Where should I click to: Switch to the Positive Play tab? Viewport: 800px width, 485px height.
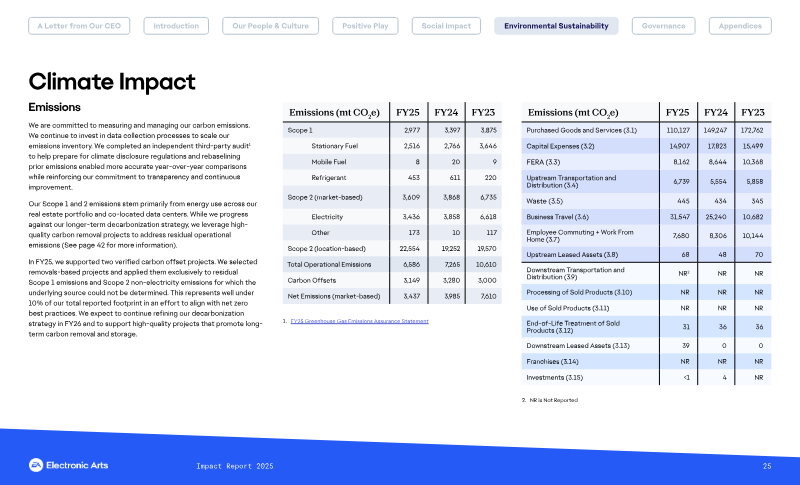[365, 26]
